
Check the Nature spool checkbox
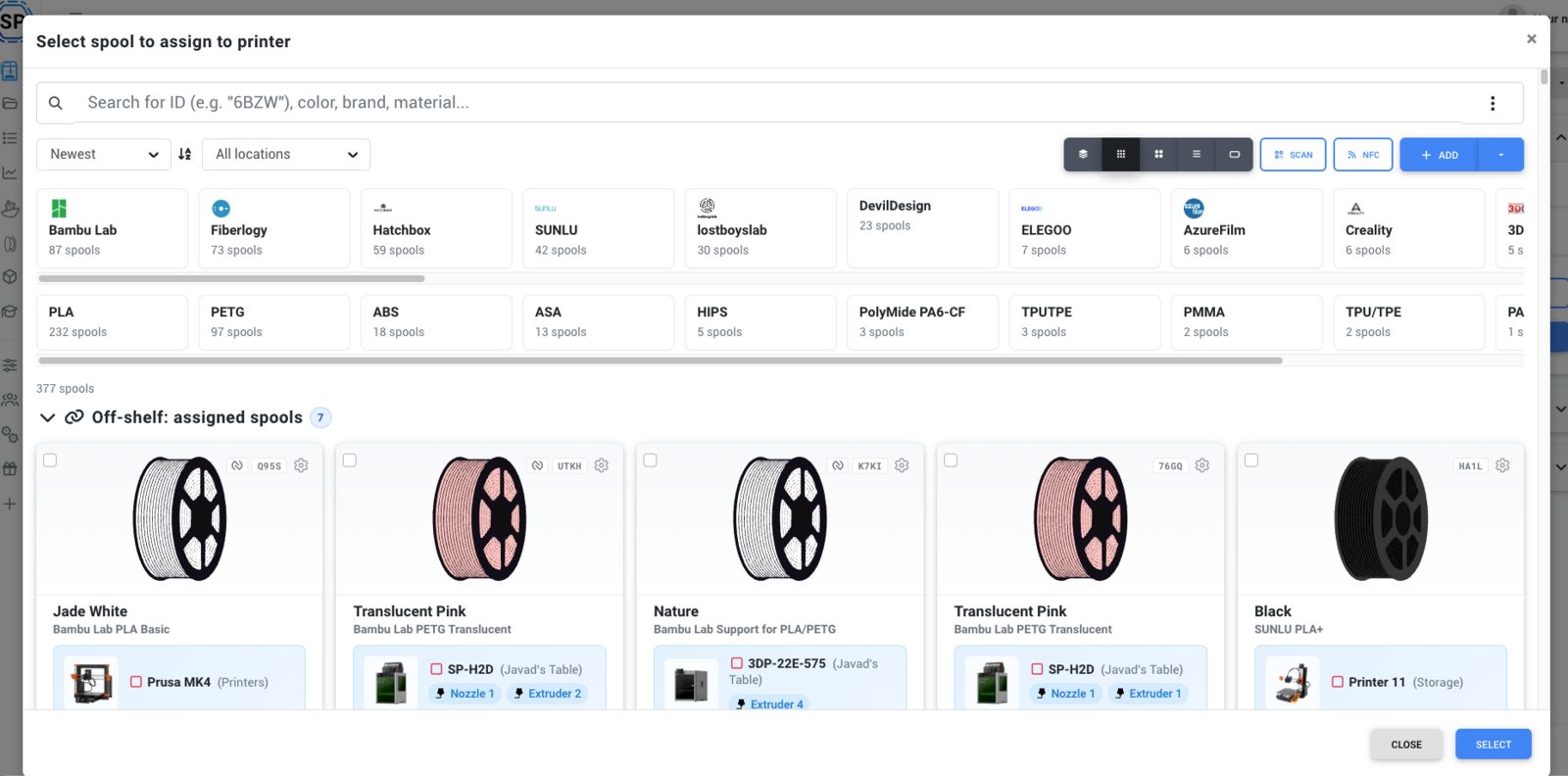pos(651,461)
